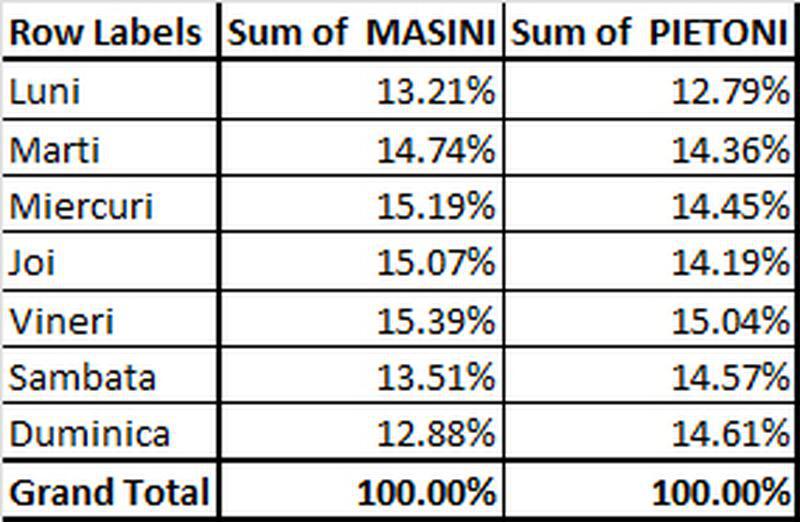
Task: Select the Vineri row label
Action: [x=110, y=319]
